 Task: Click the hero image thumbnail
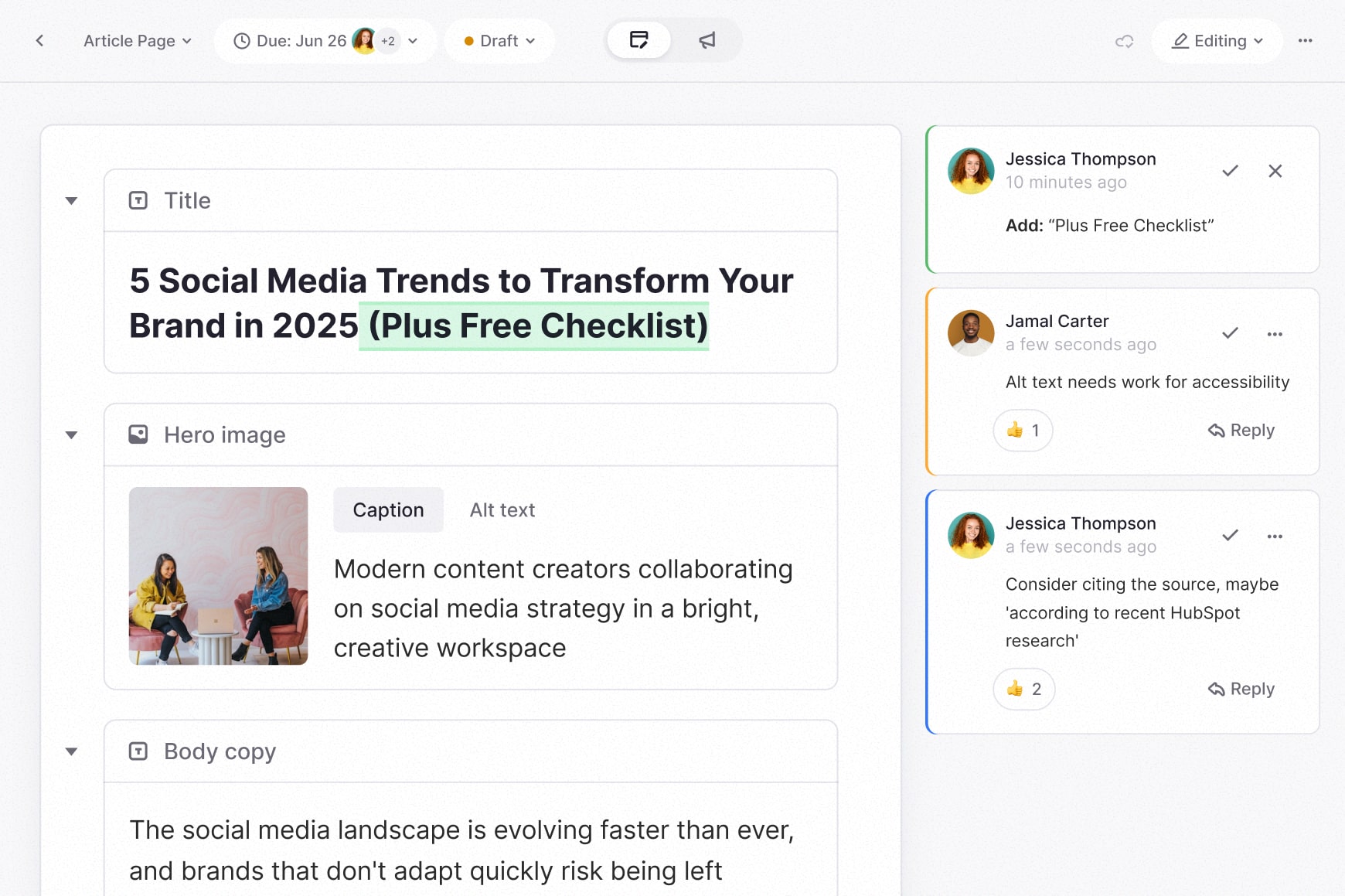tap(218, 576)
